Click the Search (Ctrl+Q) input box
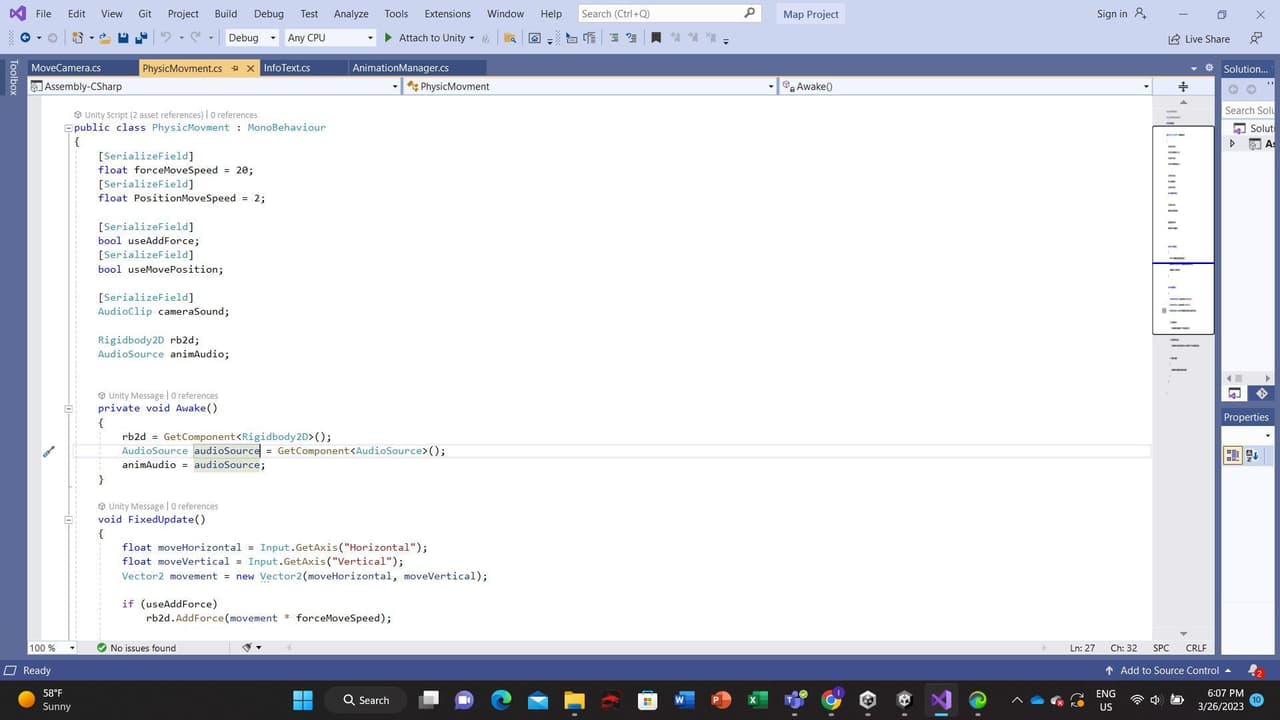 tap(670, 14)
